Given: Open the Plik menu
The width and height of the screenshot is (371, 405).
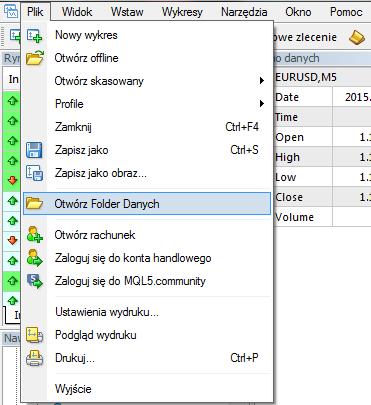Looking at the screenshot, I should point(35,12).
